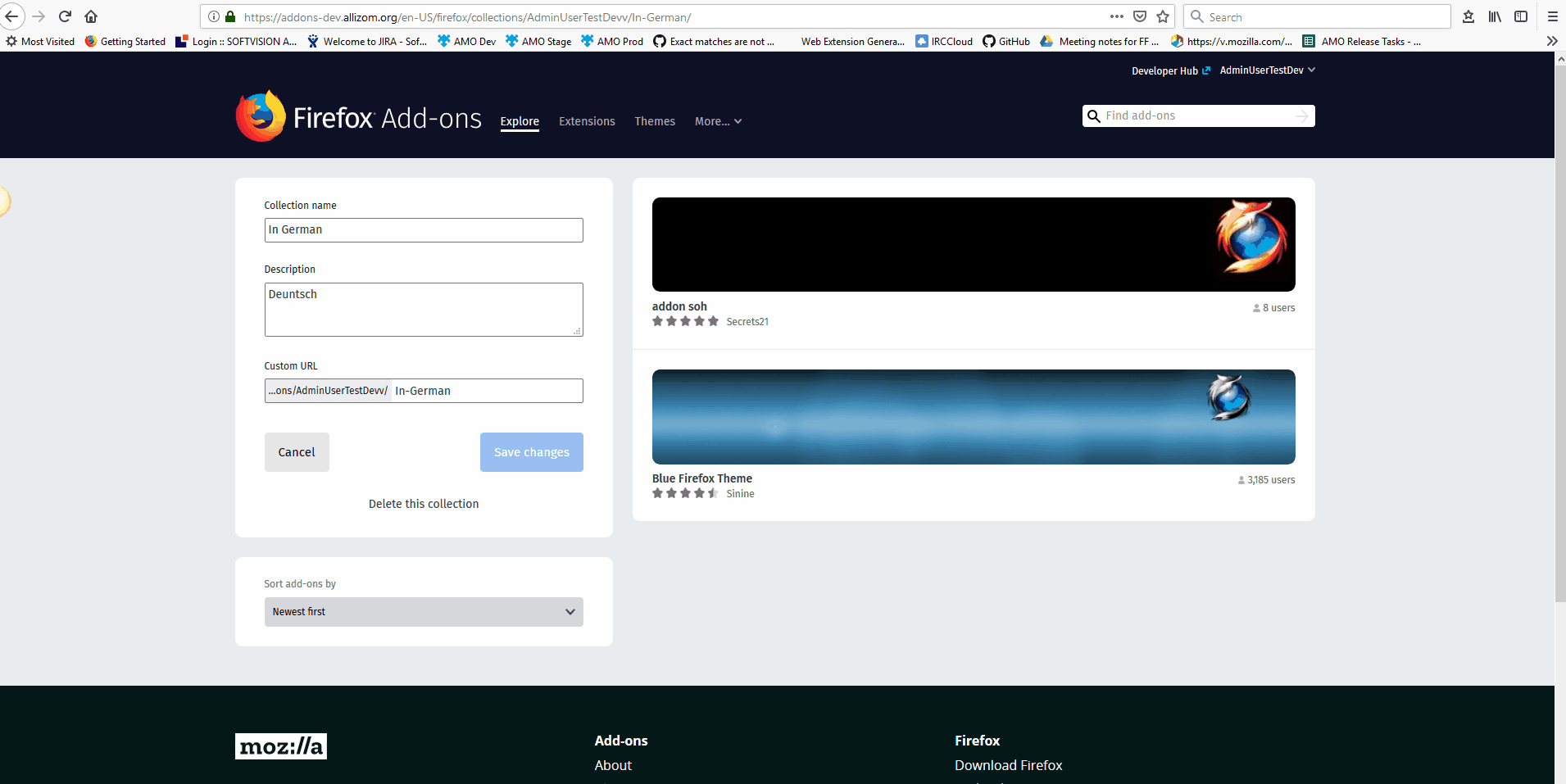Go back with the browser back arrow
Screen dimensions: 1566x784
[x=11, y=16]
